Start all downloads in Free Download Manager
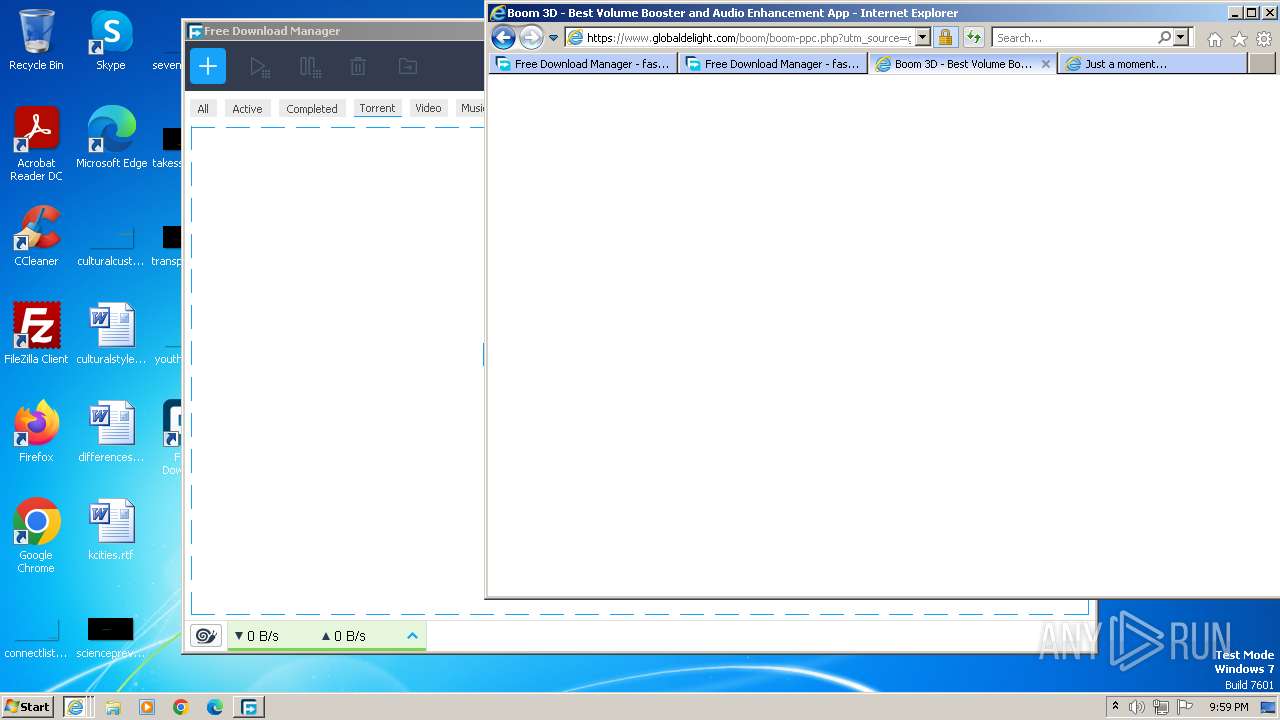 pos(260,67)
